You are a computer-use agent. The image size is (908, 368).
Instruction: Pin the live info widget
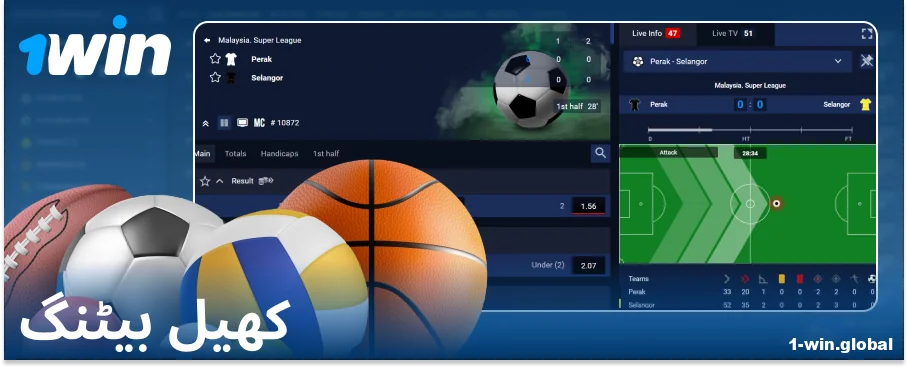pos(866,61)
